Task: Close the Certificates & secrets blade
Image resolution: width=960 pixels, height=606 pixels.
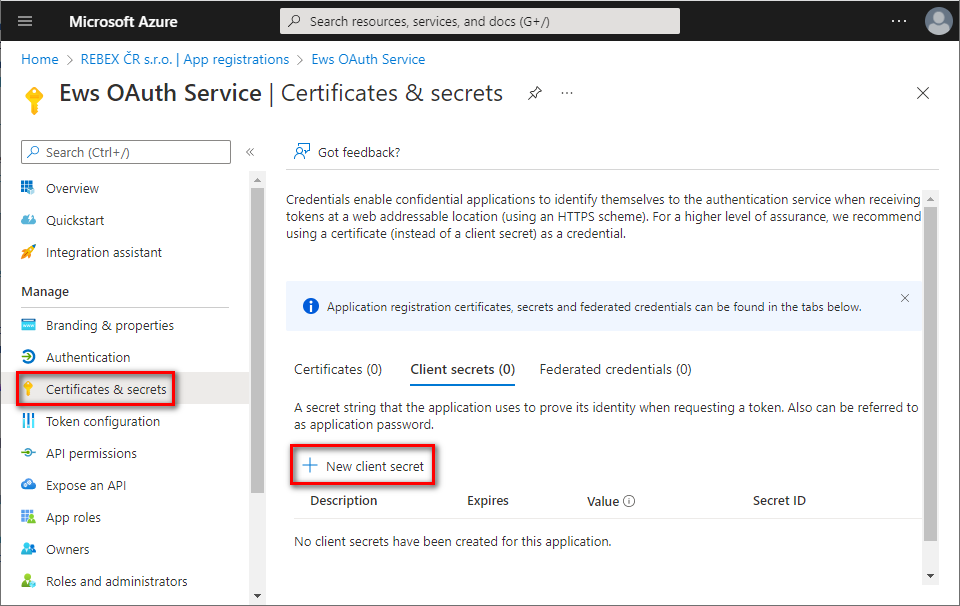Action: click(x=922, y=93)
